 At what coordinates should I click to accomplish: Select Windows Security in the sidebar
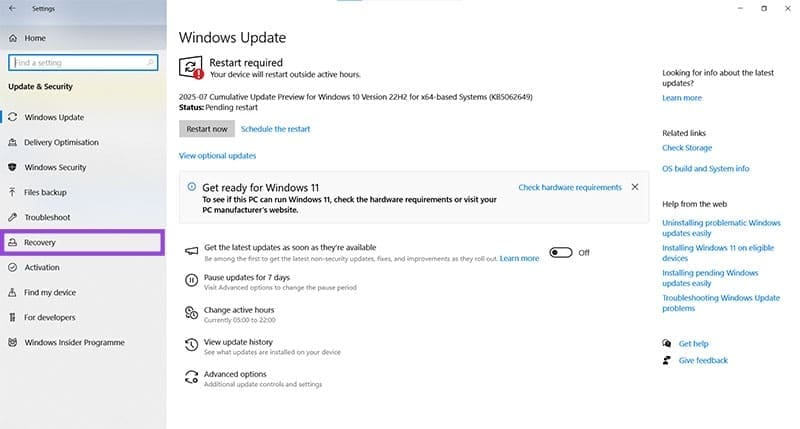pos(83,167)
